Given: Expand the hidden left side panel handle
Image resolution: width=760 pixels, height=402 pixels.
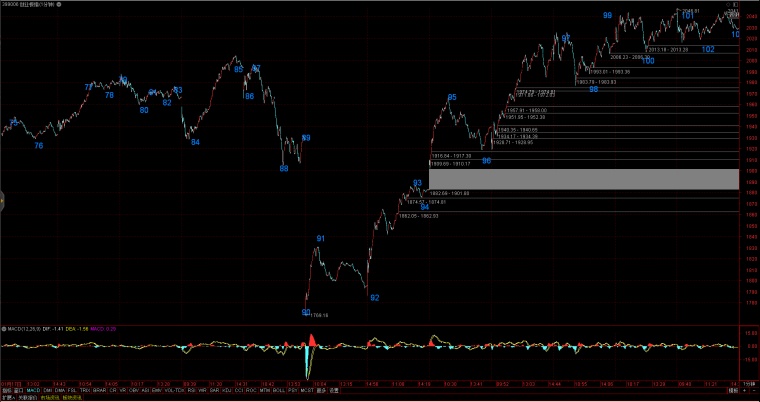Looking at the screenshot, I should (1, 201).
